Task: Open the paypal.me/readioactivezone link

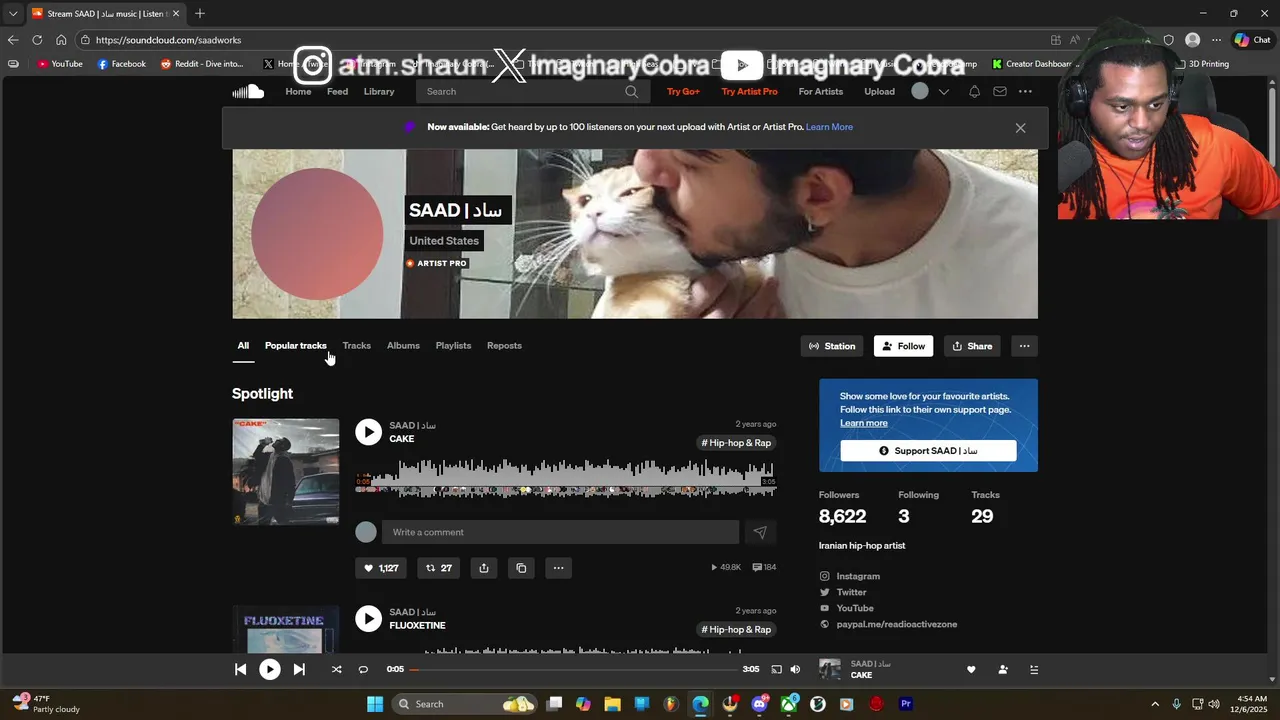Action: pos(896,624)
